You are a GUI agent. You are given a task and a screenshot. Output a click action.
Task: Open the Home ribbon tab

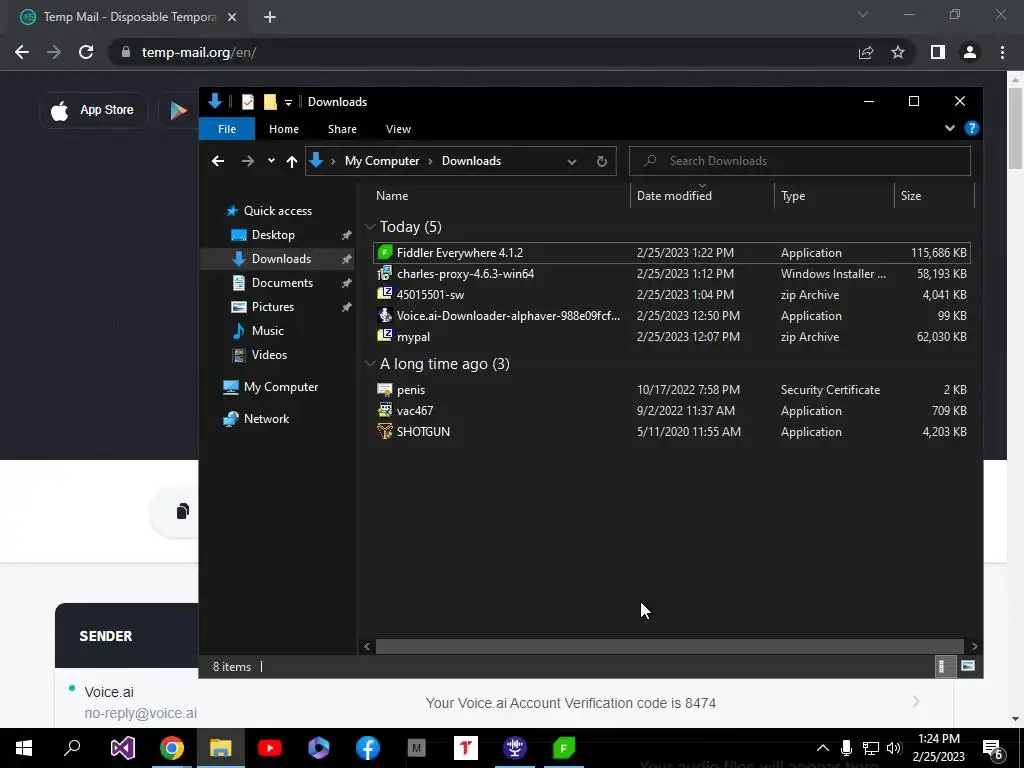pyautogui.click(x=283, y=129)
